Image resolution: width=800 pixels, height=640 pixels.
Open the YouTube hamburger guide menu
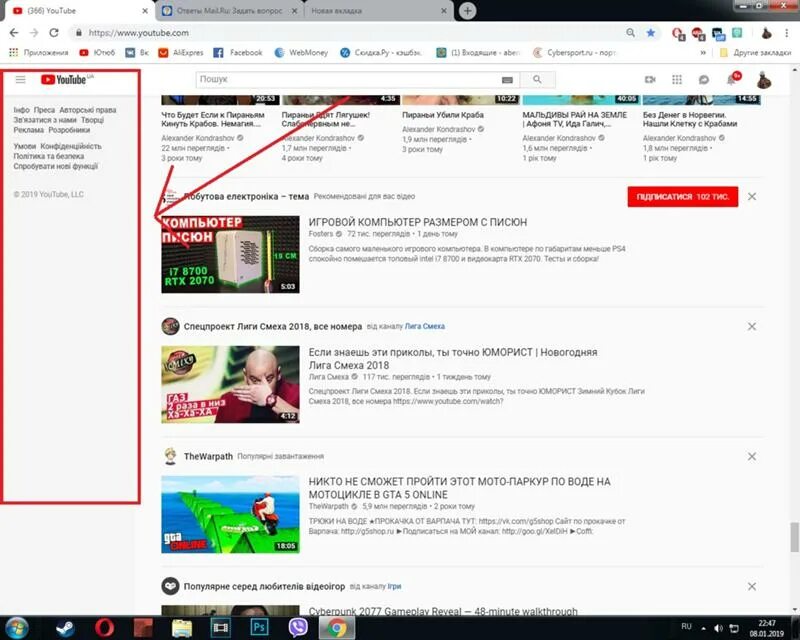pyautogui.click(x=20, y=79)
